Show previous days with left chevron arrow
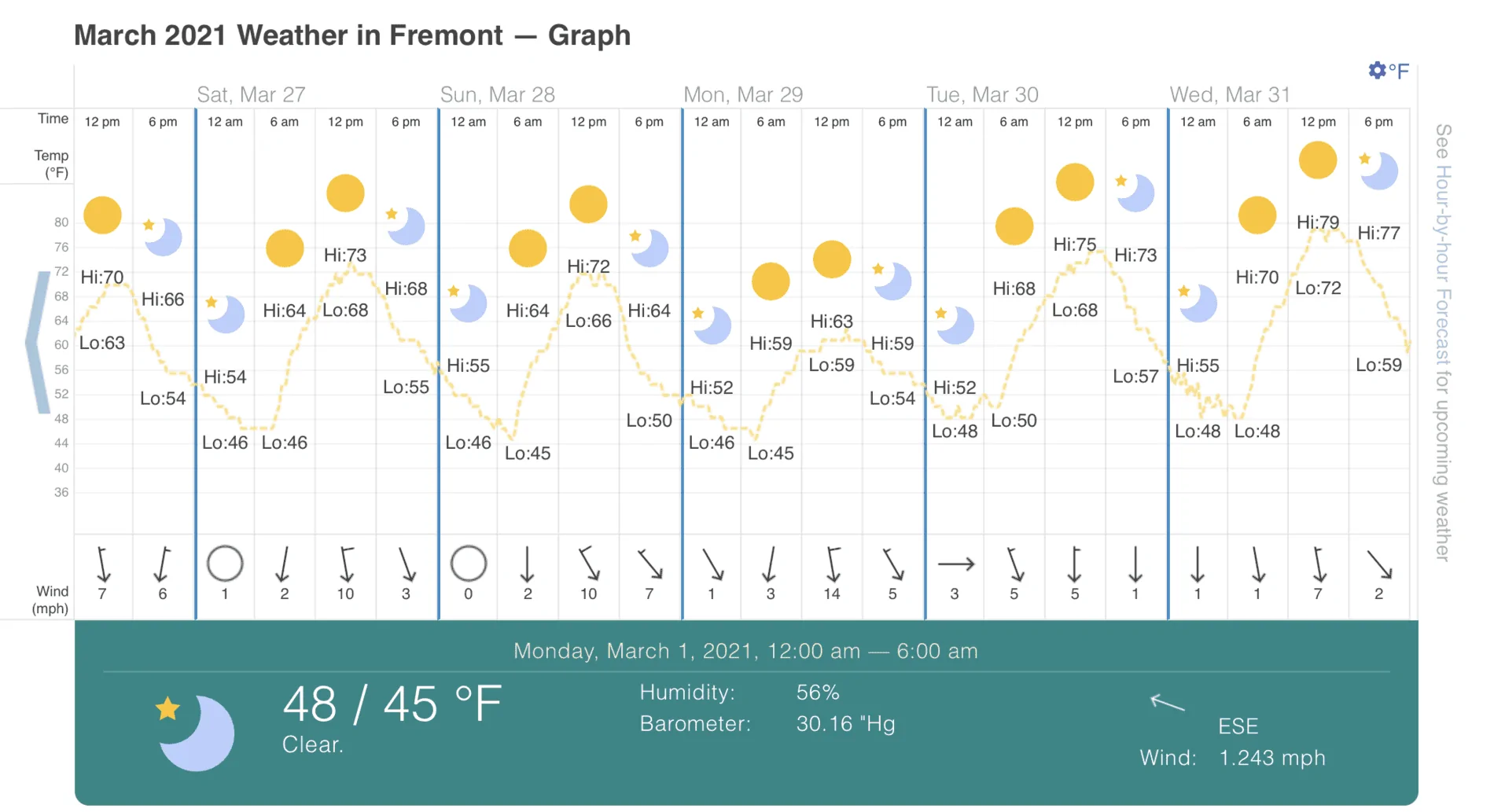Viewport: 1494px width, 812px height. [37, 343]
